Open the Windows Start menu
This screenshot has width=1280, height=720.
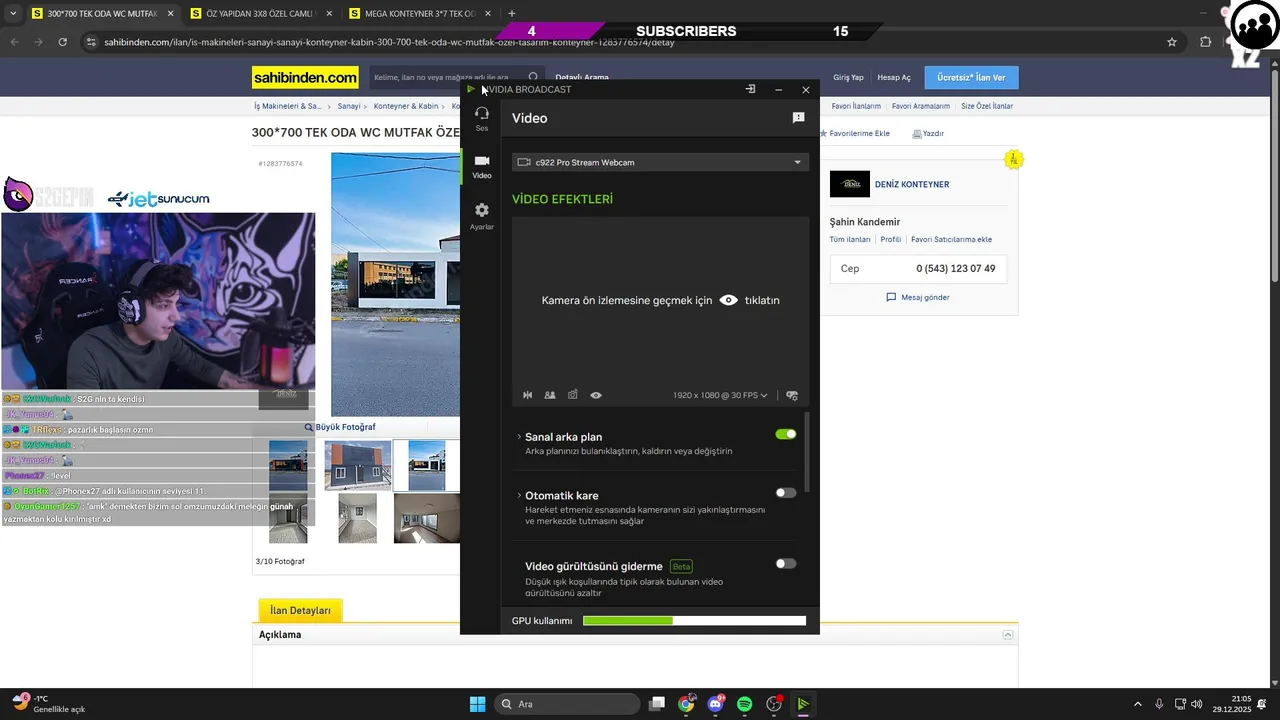coord(477,704)
